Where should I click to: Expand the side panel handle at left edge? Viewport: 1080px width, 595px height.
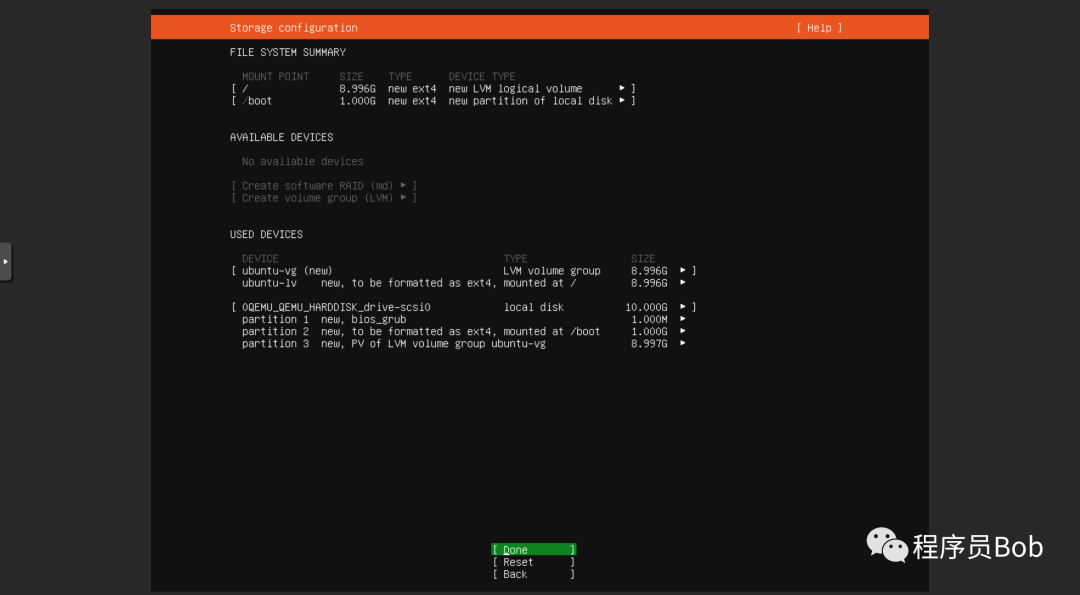point(6,262)
